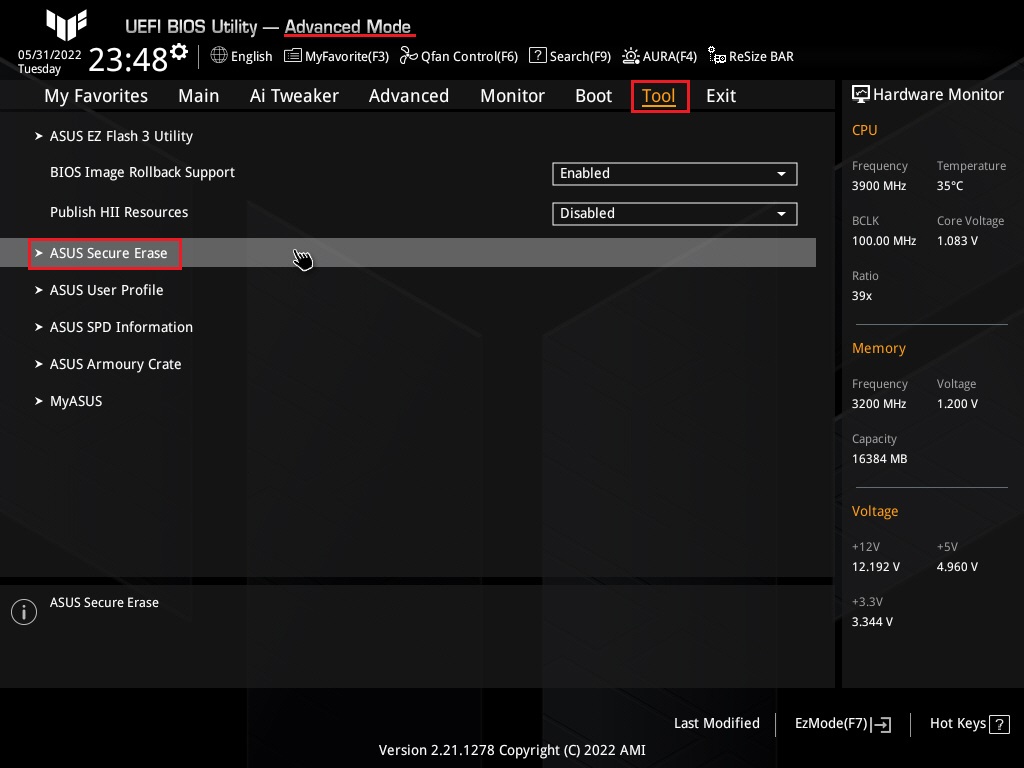Viewport: 1024px width, 768px height.
Task: Open ASUS SPD Information
Action: (x=121, y=327)
